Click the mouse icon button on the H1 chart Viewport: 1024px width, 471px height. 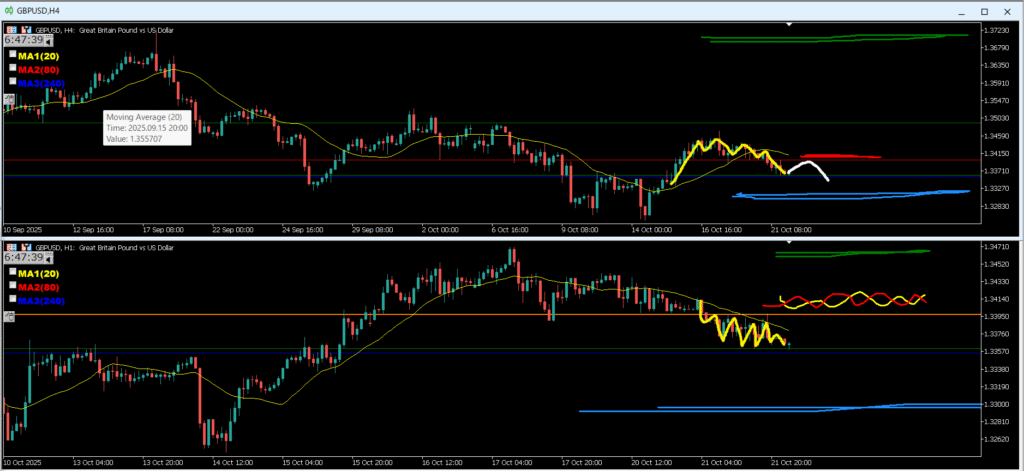pos(9,317)
